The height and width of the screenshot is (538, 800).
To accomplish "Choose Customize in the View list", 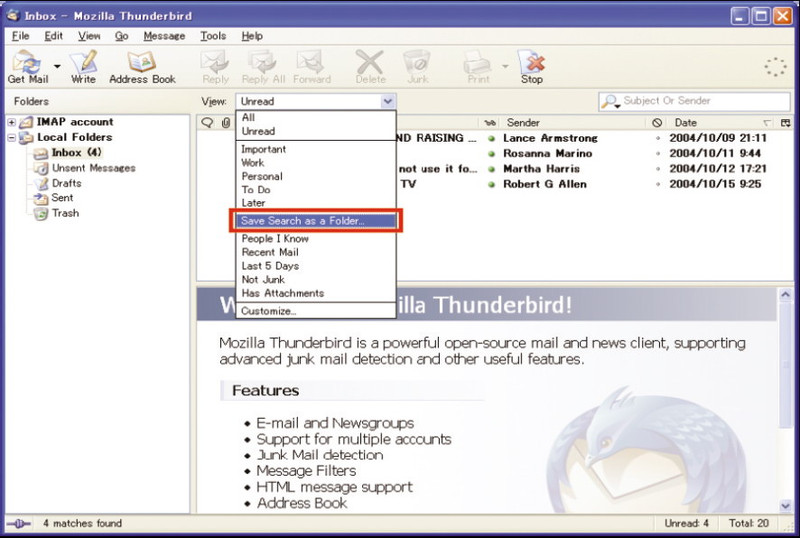I will pyautogui.click(x=316, y=311).
